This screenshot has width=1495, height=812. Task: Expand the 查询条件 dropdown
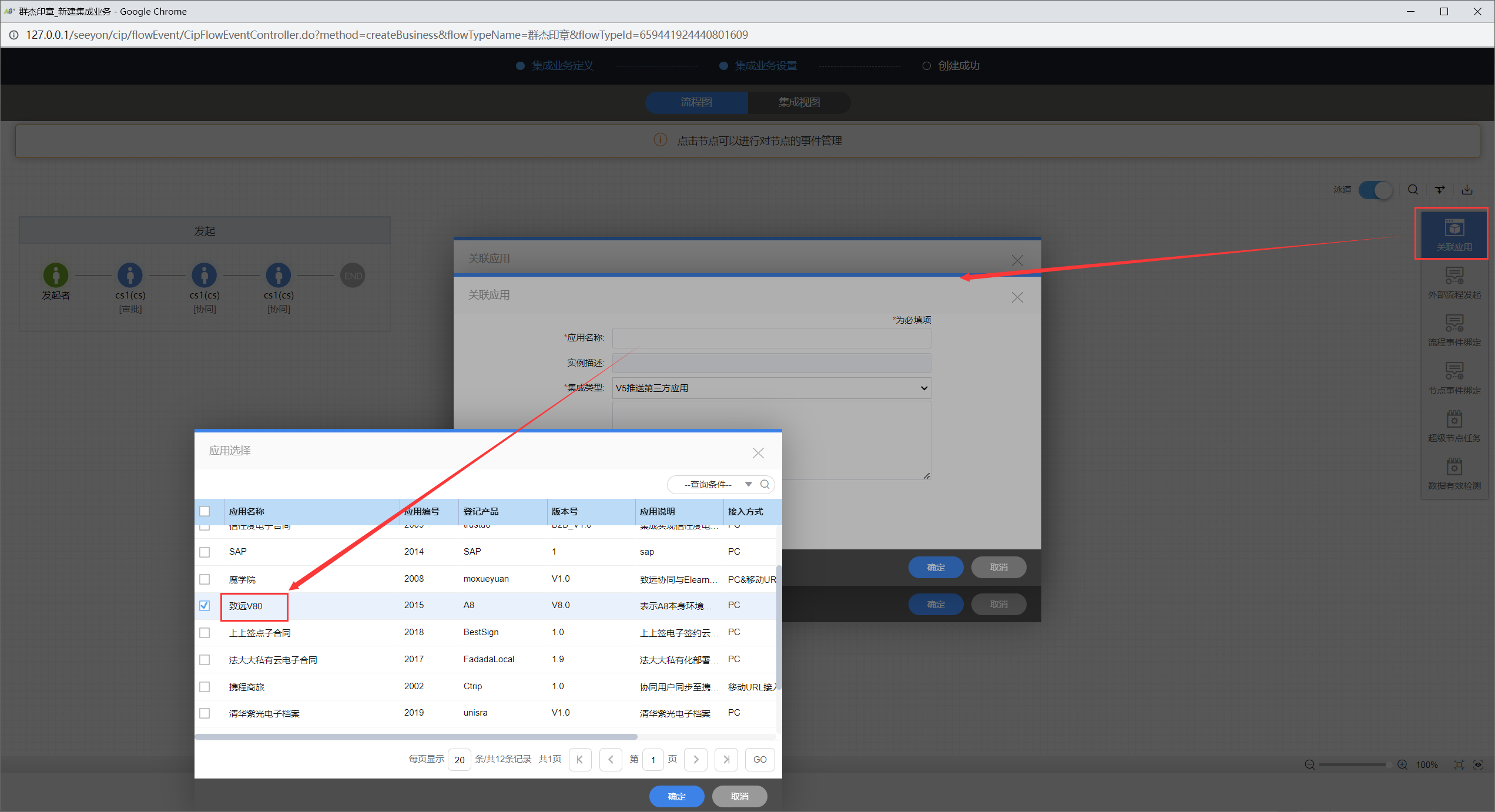tap(748, 484)
